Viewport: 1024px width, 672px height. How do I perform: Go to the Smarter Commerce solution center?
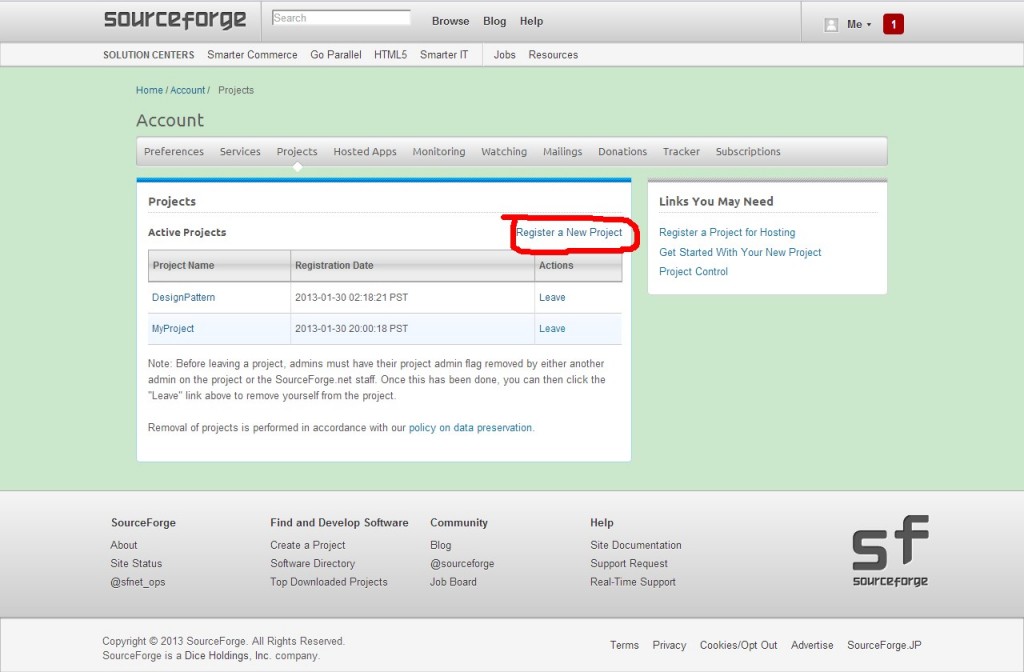[252, 55]
